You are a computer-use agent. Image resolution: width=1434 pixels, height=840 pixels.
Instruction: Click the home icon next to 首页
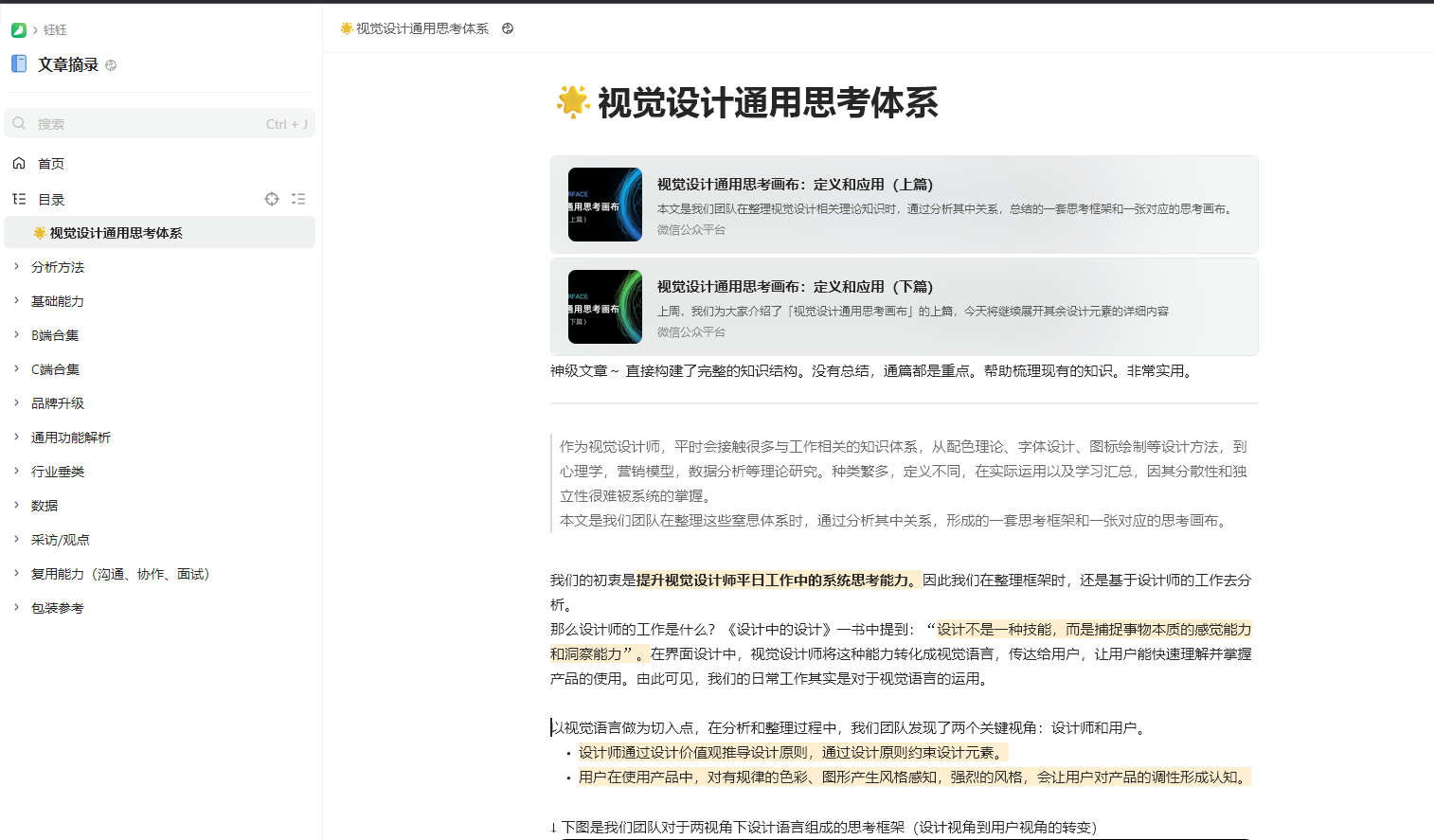tap(19, 163)
